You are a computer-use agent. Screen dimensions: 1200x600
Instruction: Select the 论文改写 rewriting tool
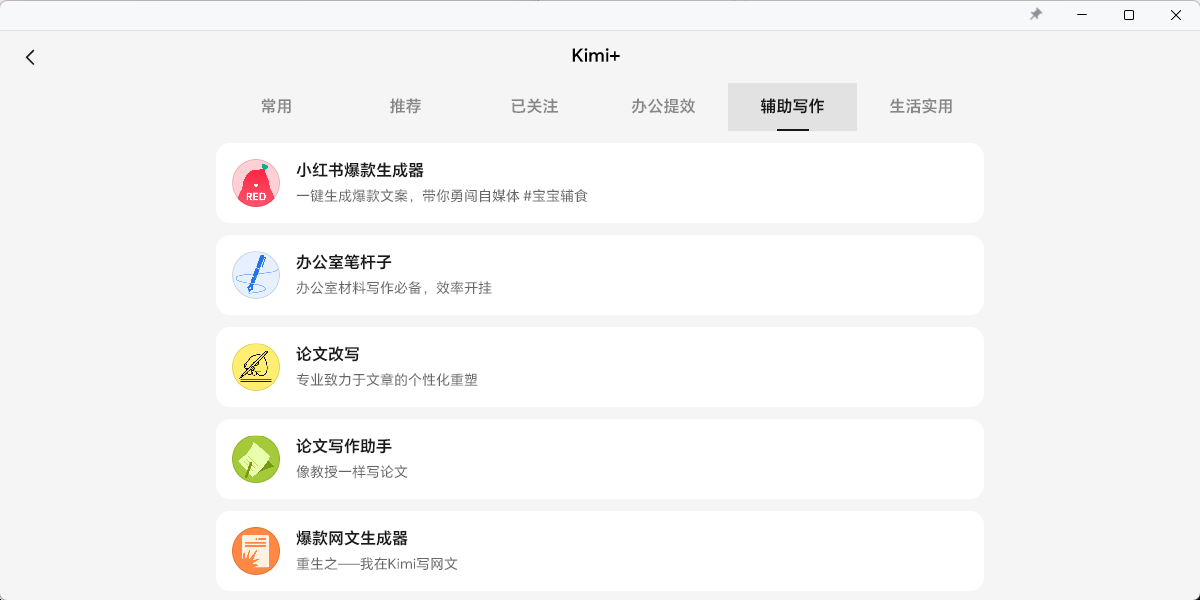(x=600, y=367)
